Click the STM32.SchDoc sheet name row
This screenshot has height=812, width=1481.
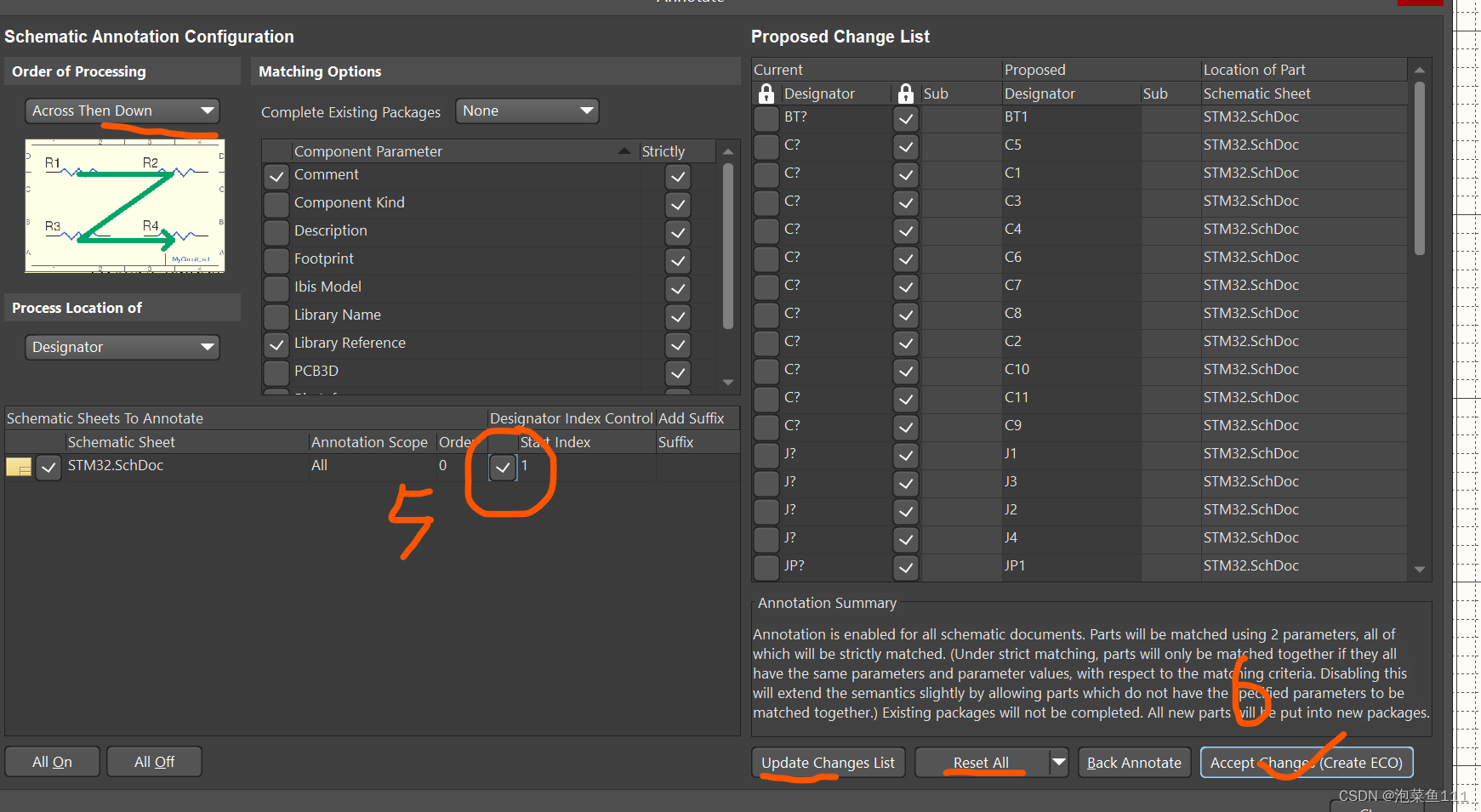pos(186,466)
